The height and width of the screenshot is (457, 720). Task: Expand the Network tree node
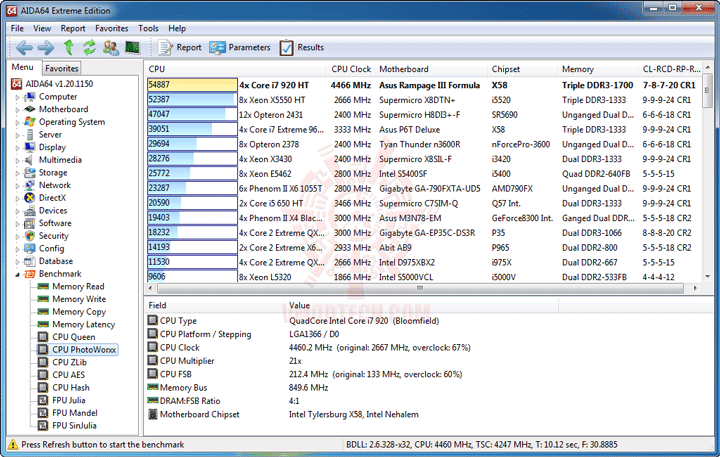[x=17, y=186]
